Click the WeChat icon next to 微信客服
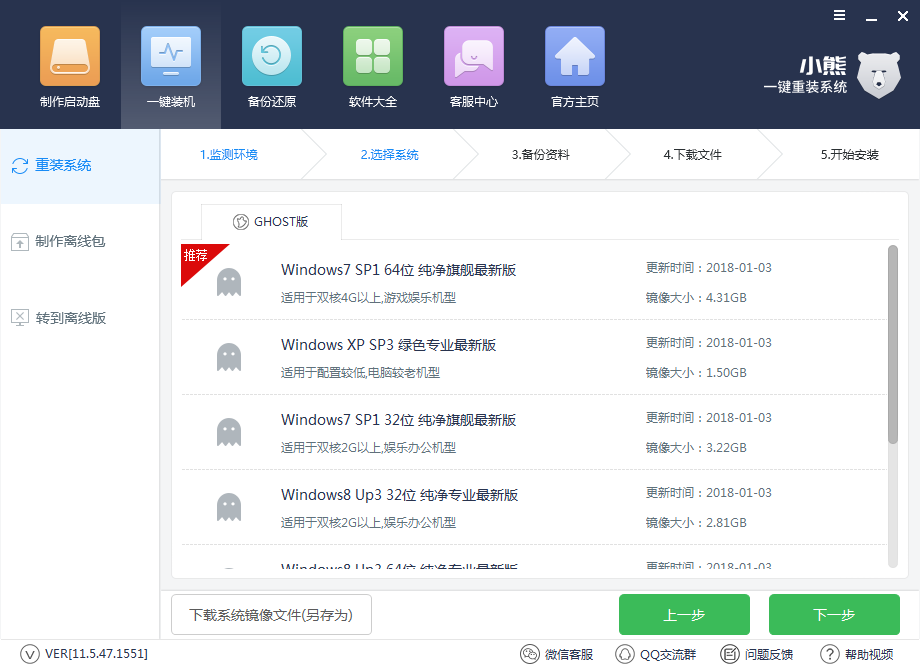 pos(530,654)
